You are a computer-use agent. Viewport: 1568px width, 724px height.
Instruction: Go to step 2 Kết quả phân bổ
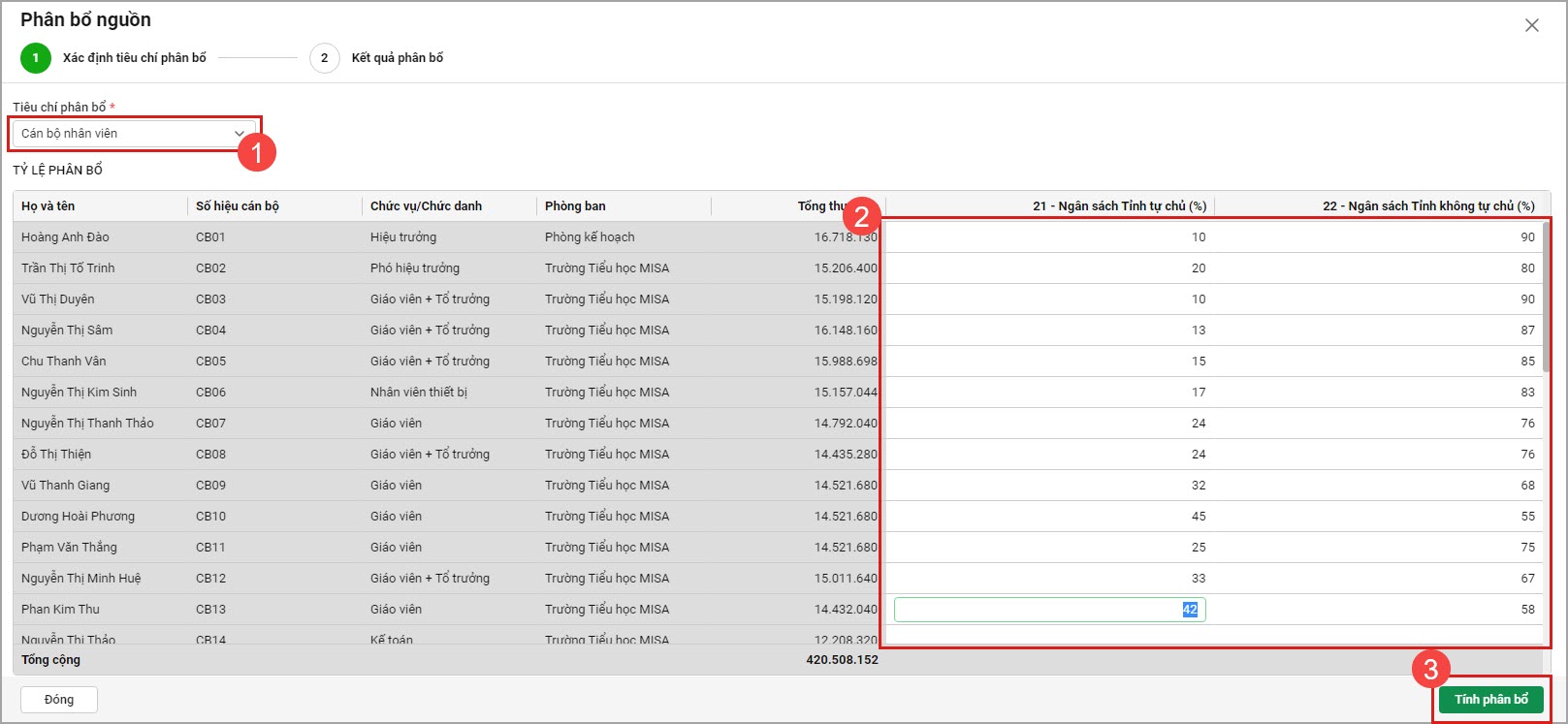(x=325, y=58)
